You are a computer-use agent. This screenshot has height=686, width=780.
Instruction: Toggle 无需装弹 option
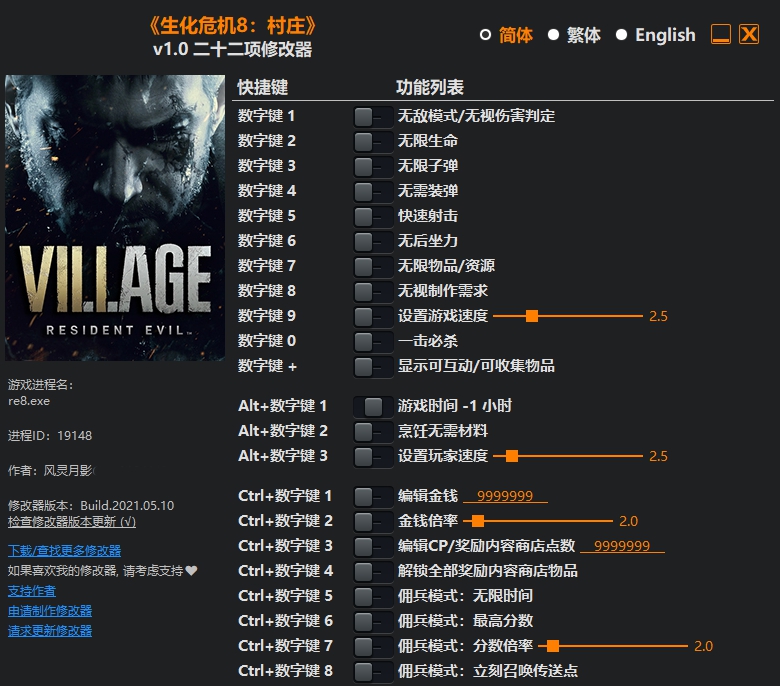point(373,192)
